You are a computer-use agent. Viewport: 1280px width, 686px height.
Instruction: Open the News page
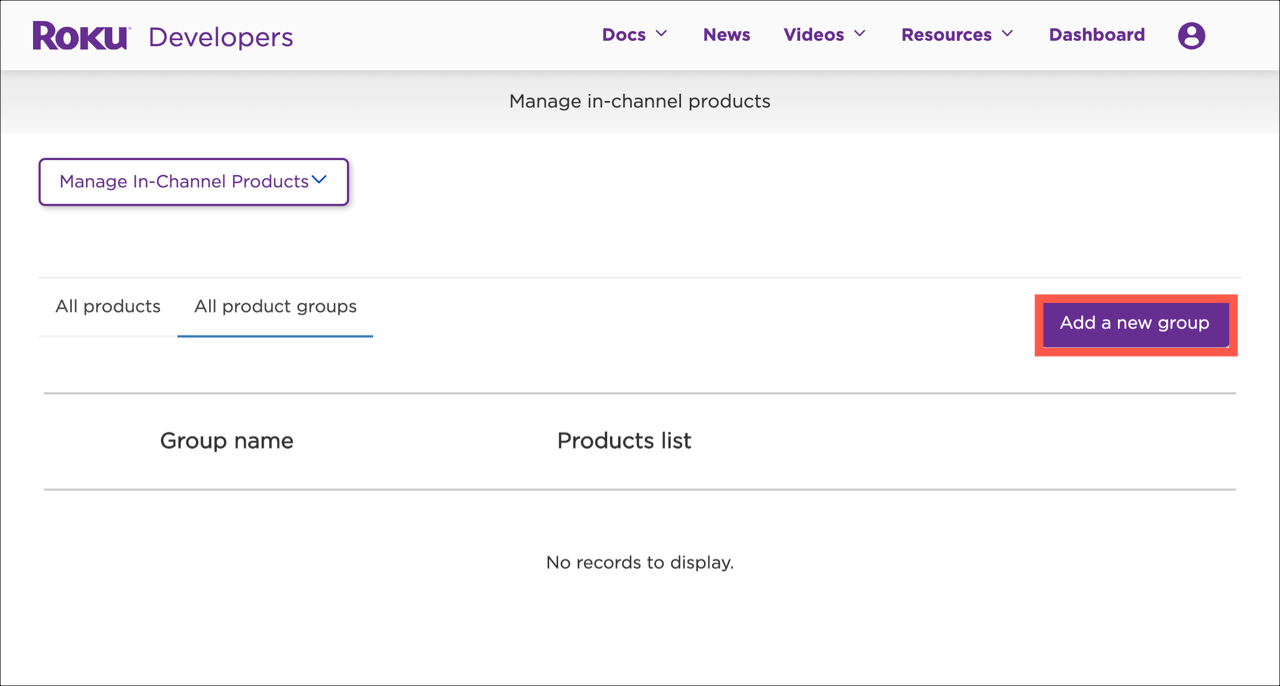tap(726, 34)
